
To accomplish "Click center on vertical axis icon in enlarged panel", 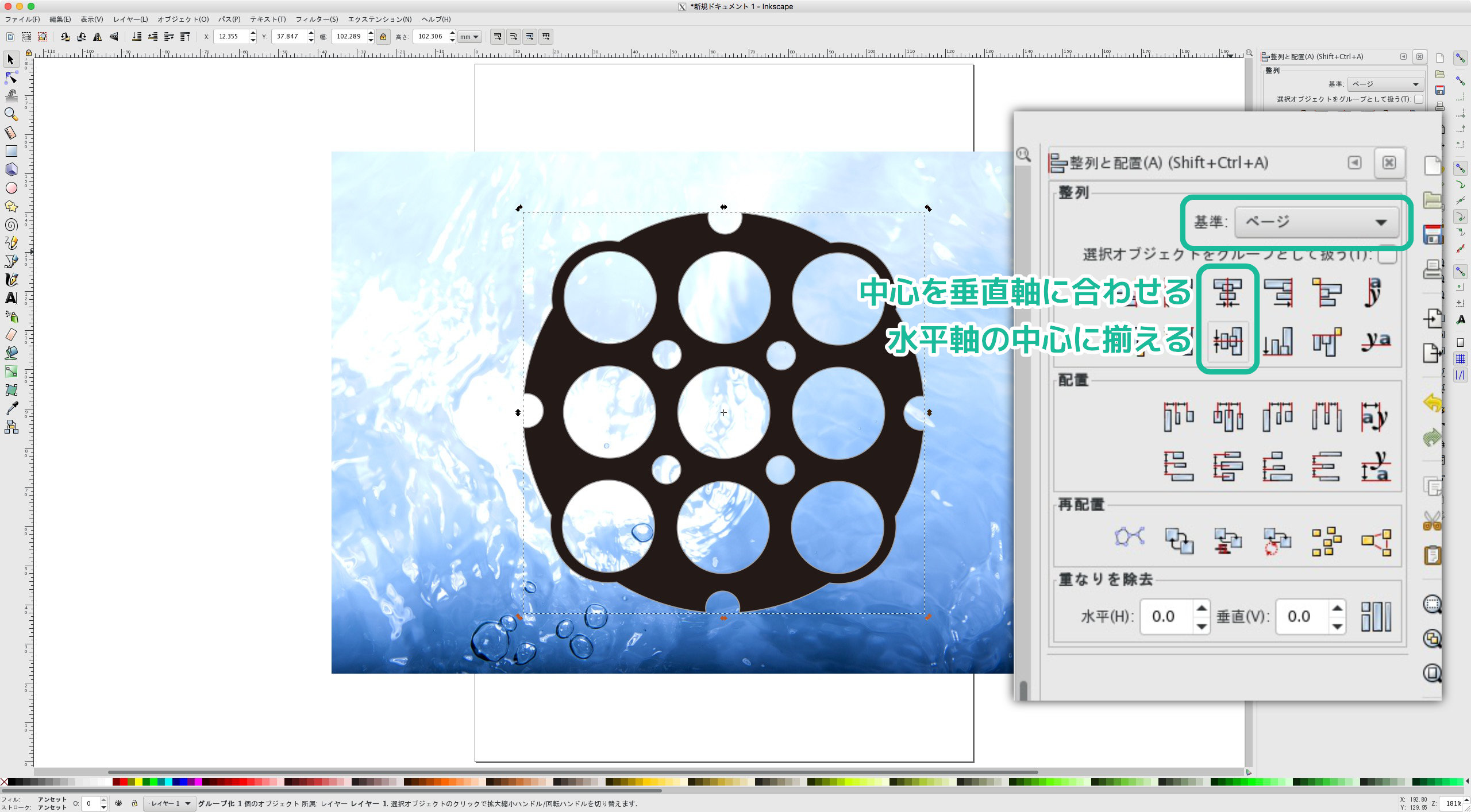I will [x=1227, y=293].
